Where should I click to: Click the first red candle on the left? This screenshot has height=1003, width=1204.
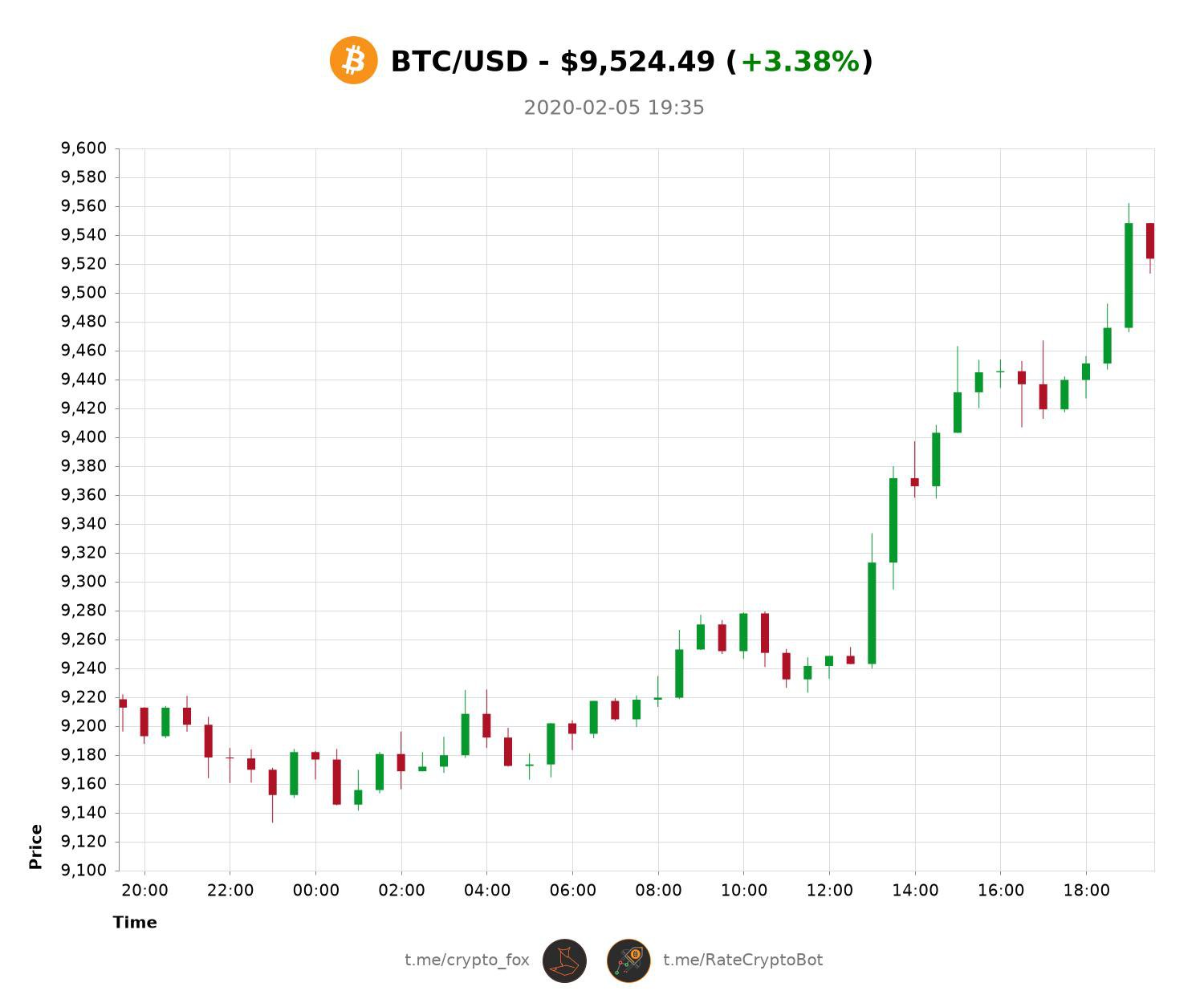pyautogui.click(x=123, y=703)
